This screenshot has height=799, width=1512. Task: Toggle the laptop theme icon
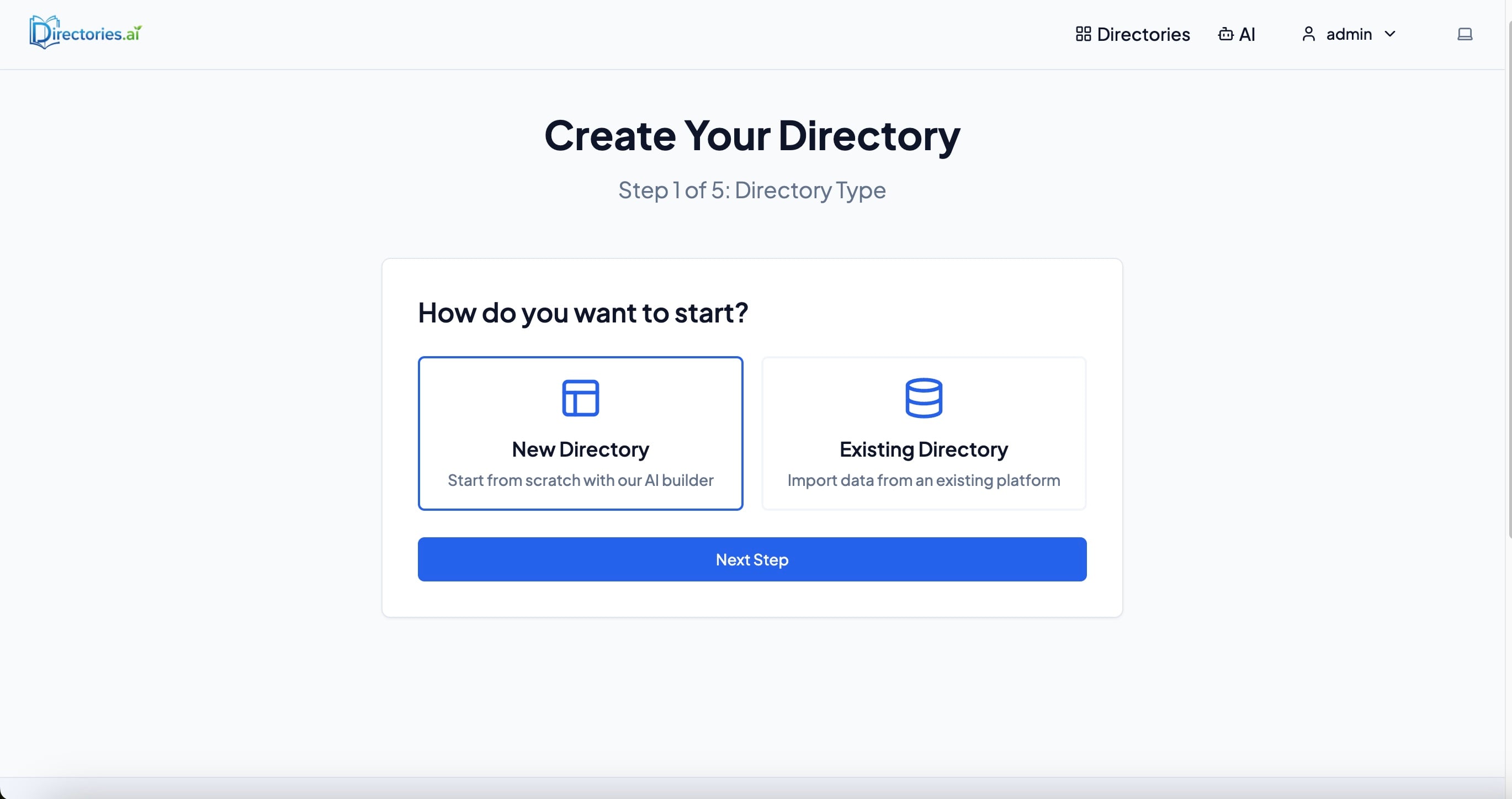tap(1465, 34)
